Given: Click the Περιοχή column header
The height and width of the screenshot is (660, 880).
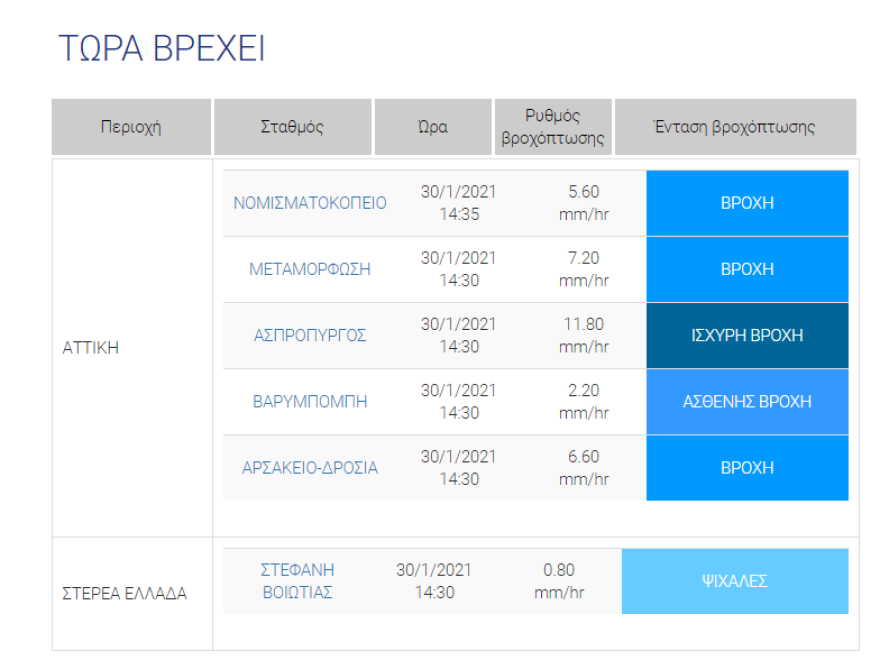Looking at the screenshot, I should pyautogui.click(x=131, y=127).
